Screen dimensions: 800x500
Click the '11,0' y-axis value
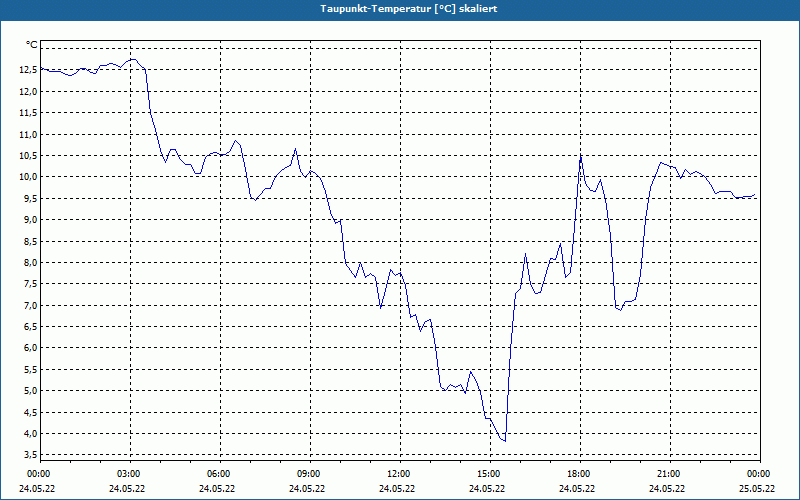28,134
